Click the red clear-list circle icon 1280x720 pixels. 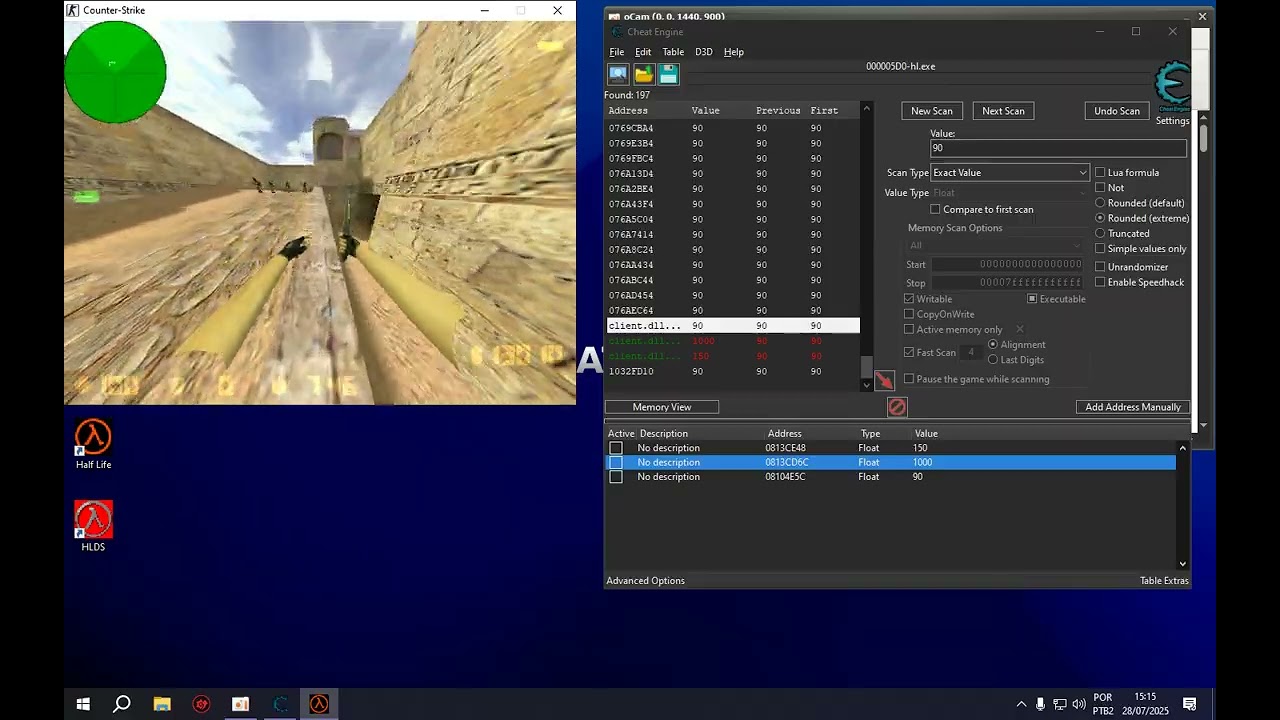[897, 407]
